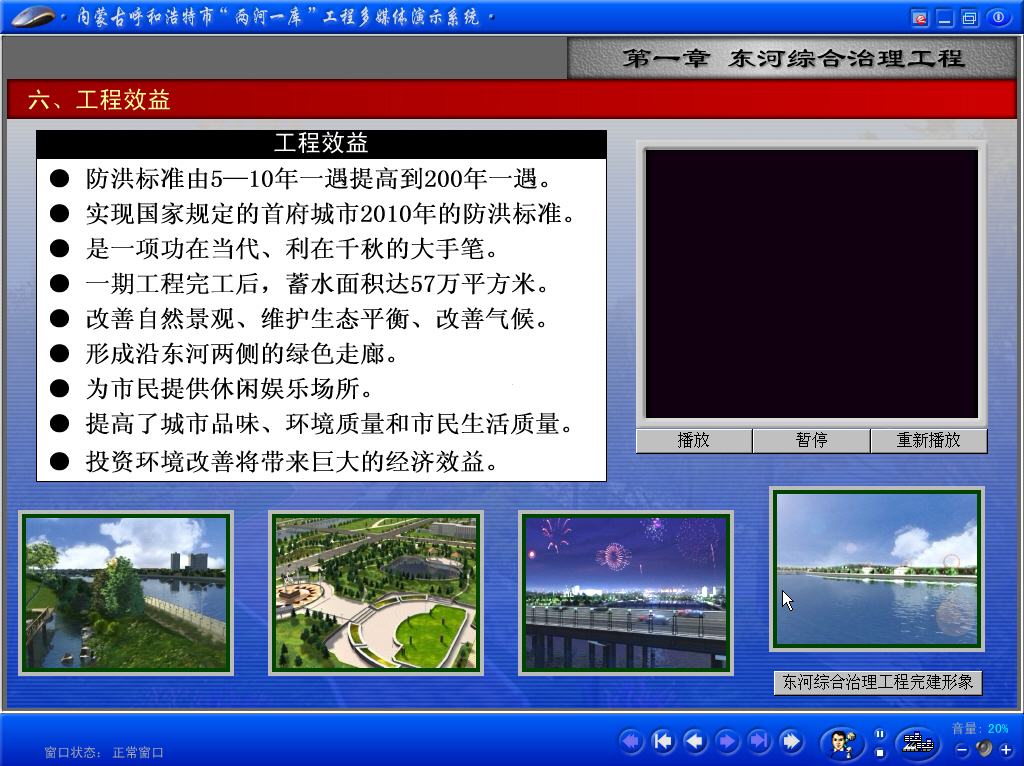The height and width of the screenshot is (766, 1024).
Task: Pause narration with the small pause icon
Action: [880, 734]
